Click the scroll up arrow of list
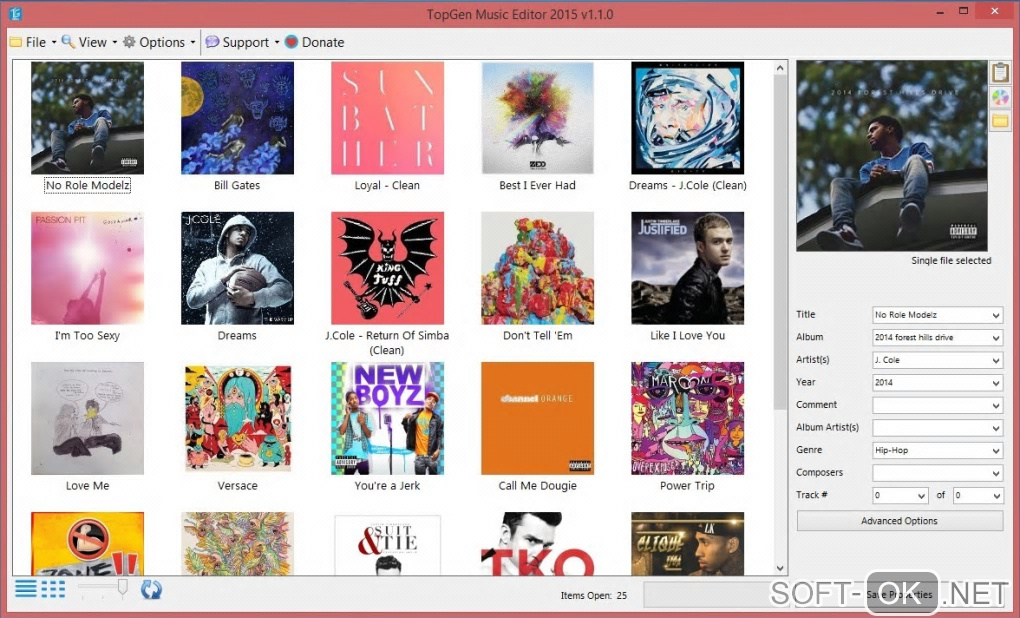This screenshot has height=618, width=1020. 780,68
